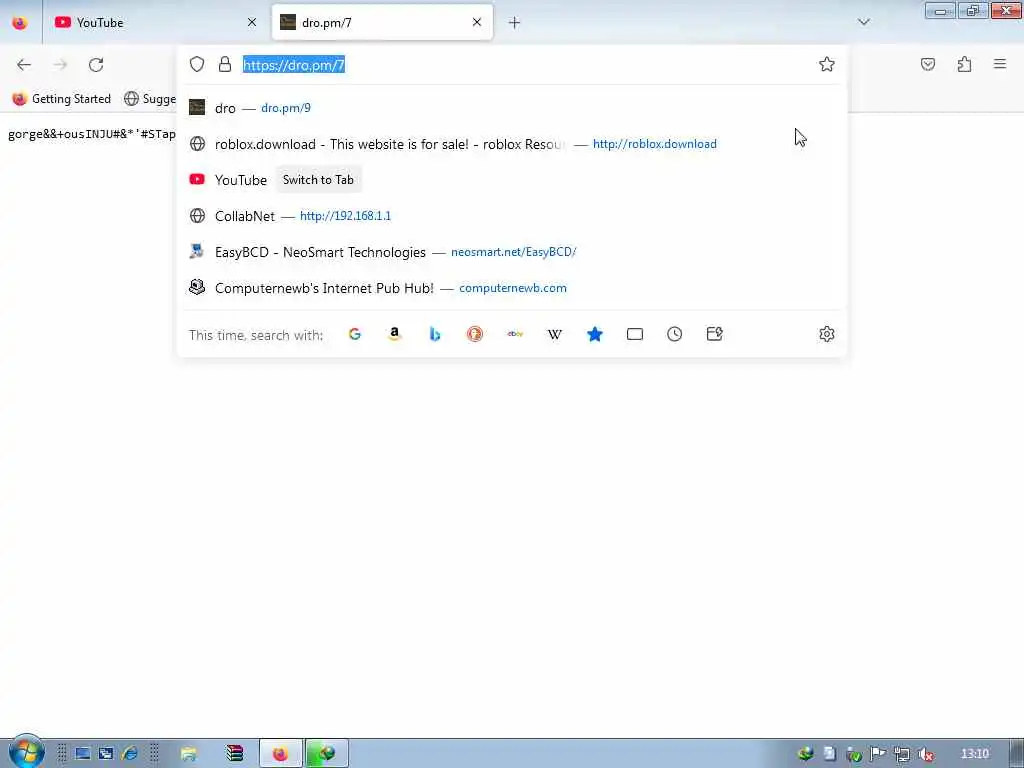Open the Getting Started bookmark
The height and width of the screenshot is (768, 1024).
pos(61,99)
